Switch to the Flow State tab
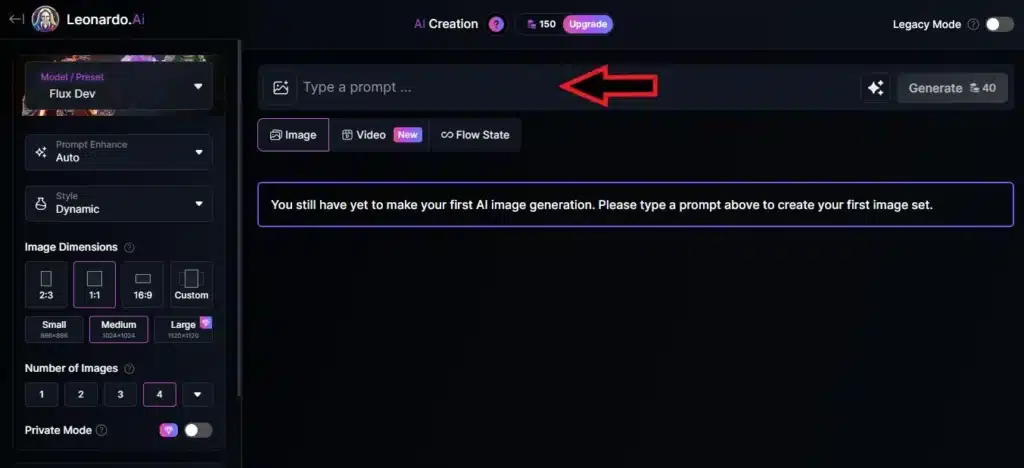The height and width of the screenshot is (468, 1024). click(475, 135)
